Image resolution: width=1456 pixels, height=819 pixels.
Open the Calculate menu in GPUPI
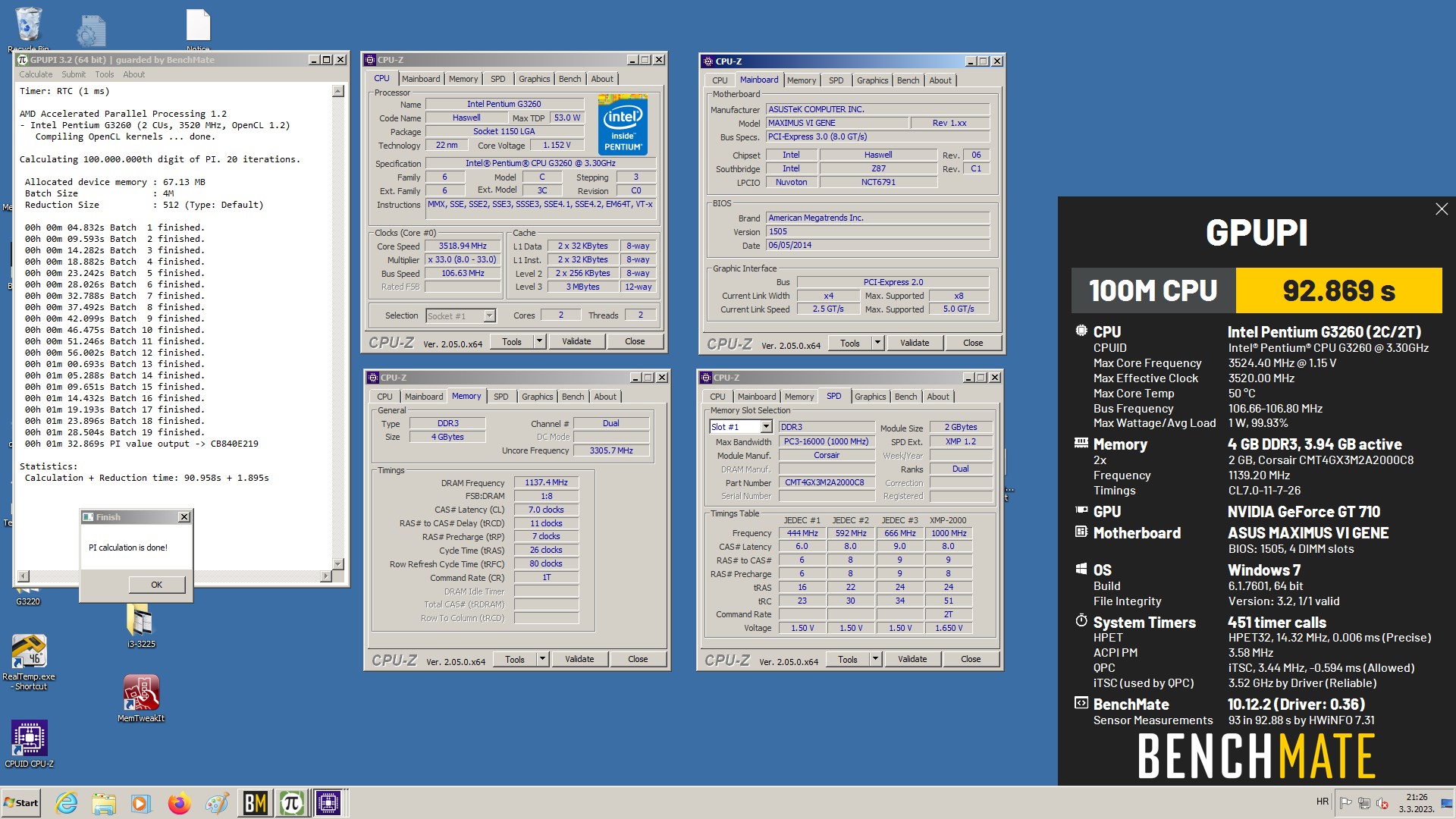pyautogui.click(x=36, y=74)
